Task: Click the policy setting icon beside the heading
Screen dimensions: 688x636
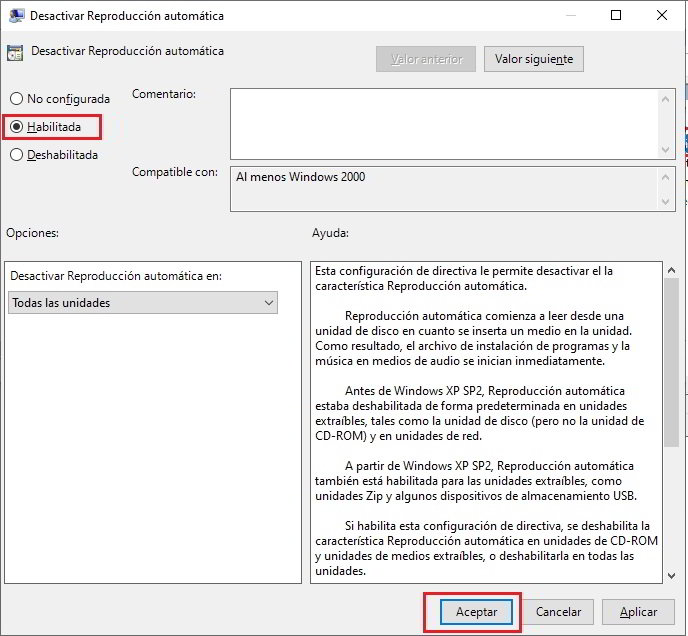Action: pyautogui.click(x=16, y=52)
